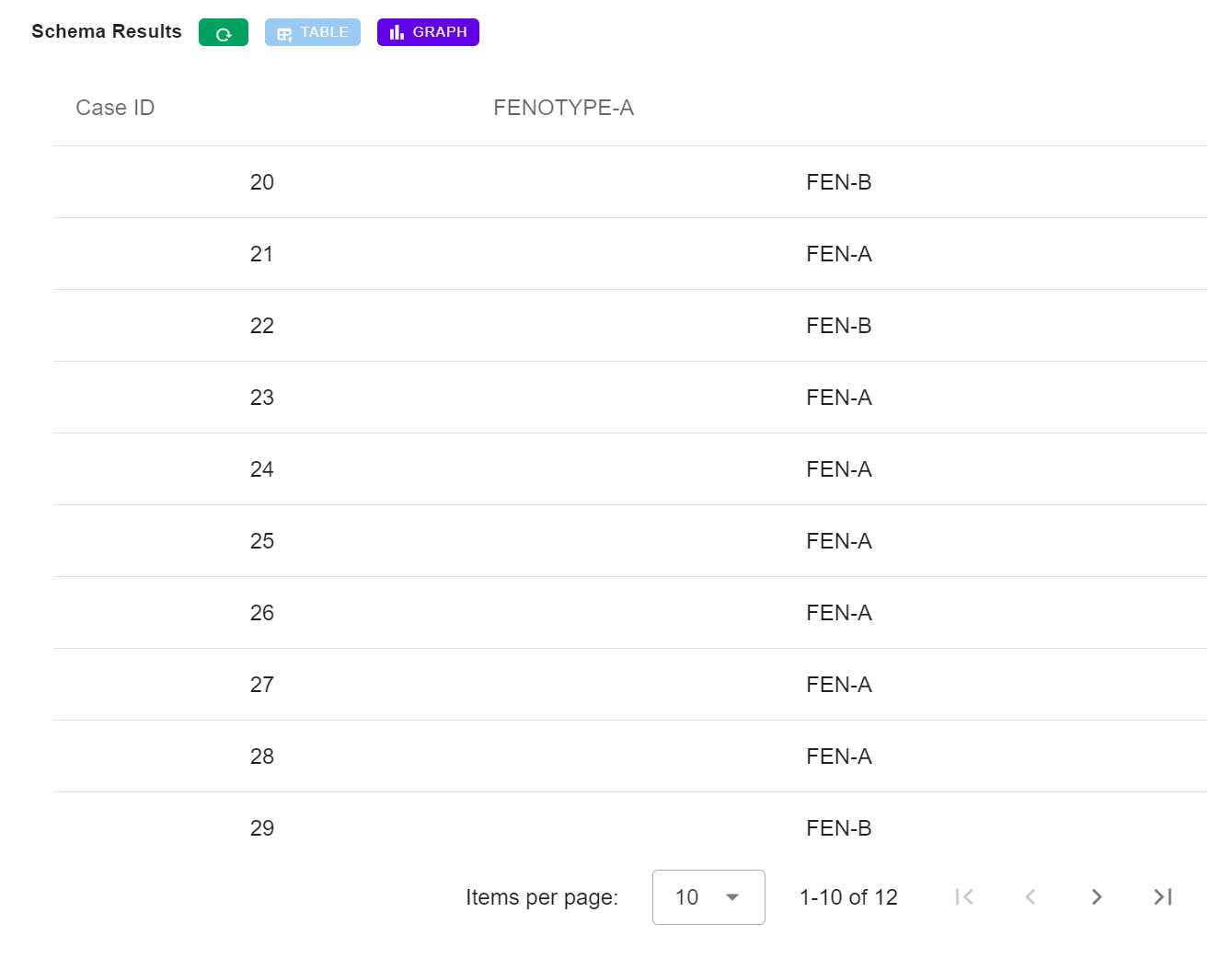Screen dimensions: 1232x970
Task: Click Case ID 26 cell
Action: point(262,613)
